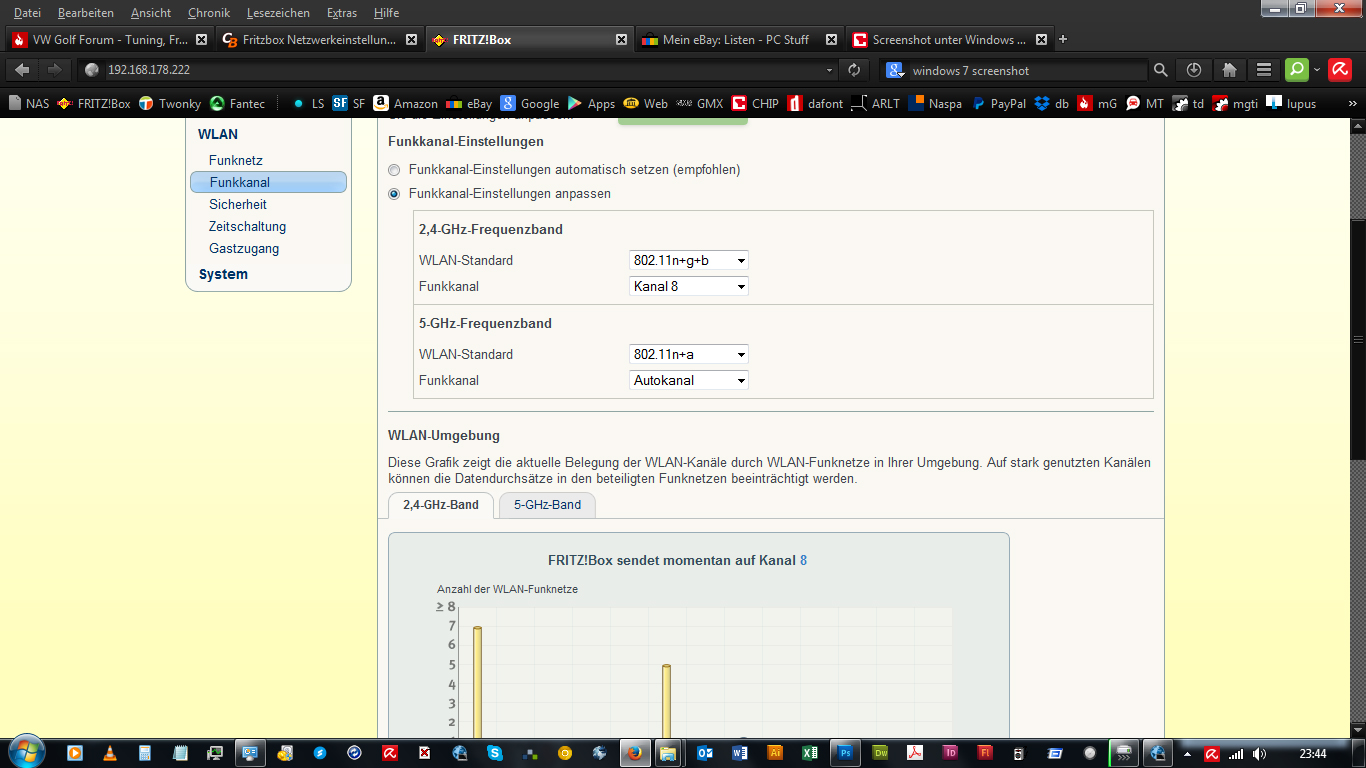The width and height of the screenshot is (1366, 768).
Task: Click the reload page icon
Action: (x=853, y=70)
